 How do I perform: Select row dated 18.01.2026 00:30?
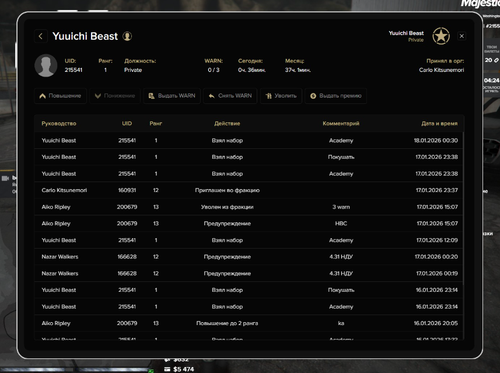click(249, 140)
